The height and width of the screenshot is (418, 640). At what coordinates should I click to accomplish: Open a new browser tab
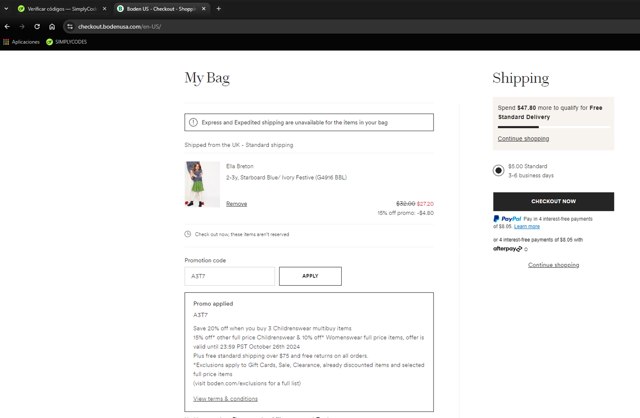218,9
